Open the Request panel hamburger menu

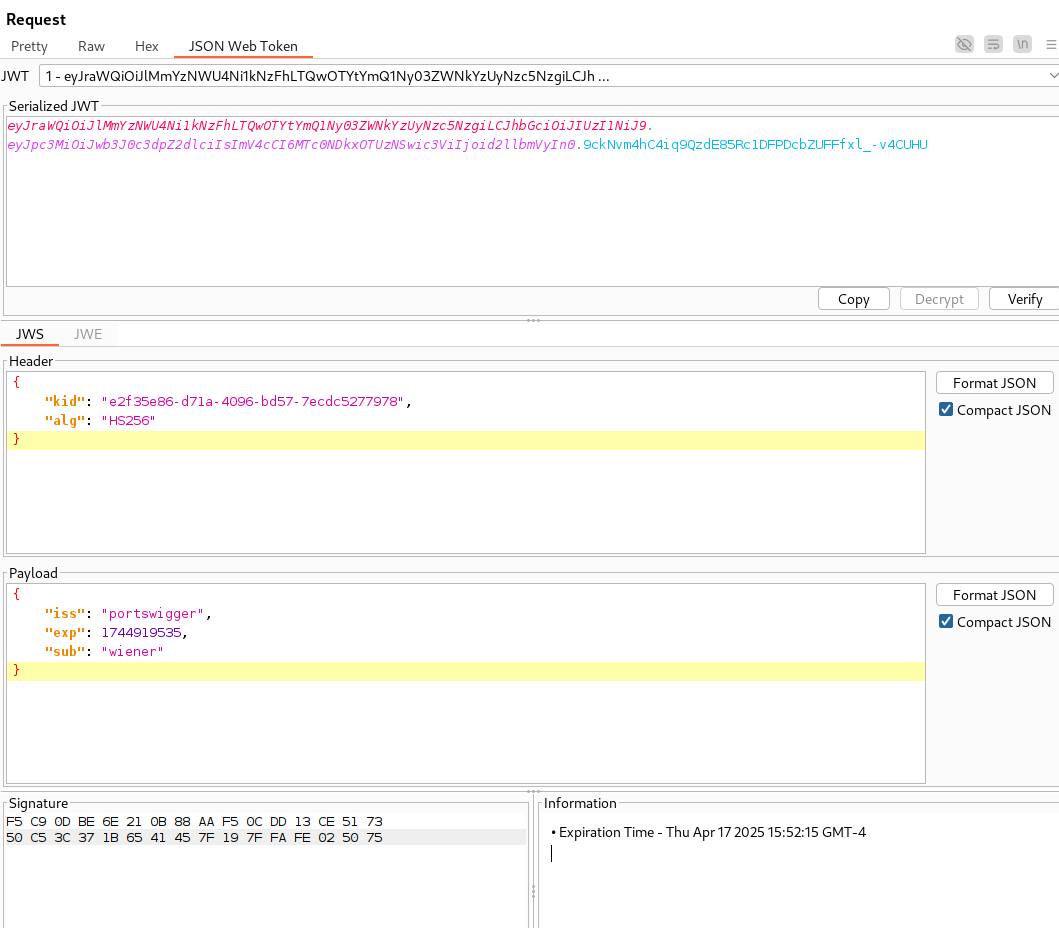(1051, 45)
